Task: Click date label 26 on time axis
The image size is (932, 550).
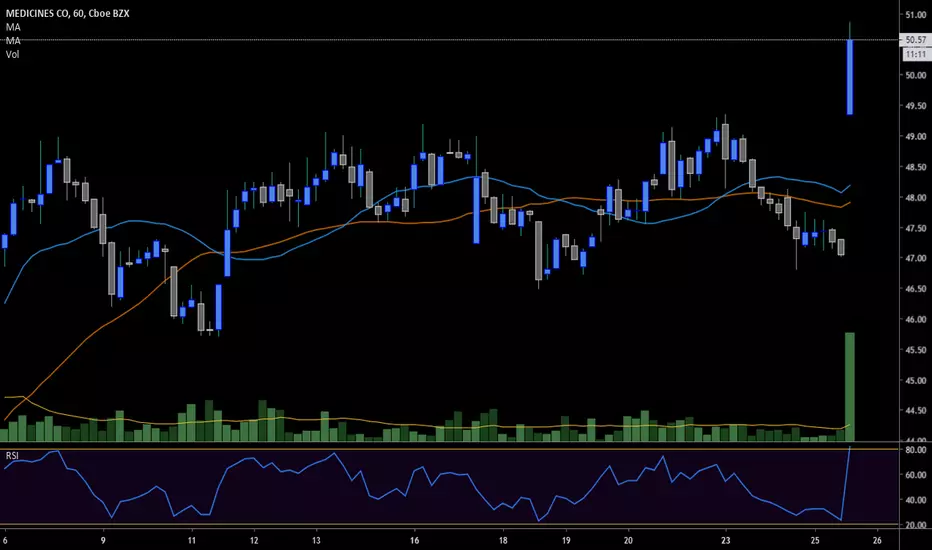Action: point(877,540)
